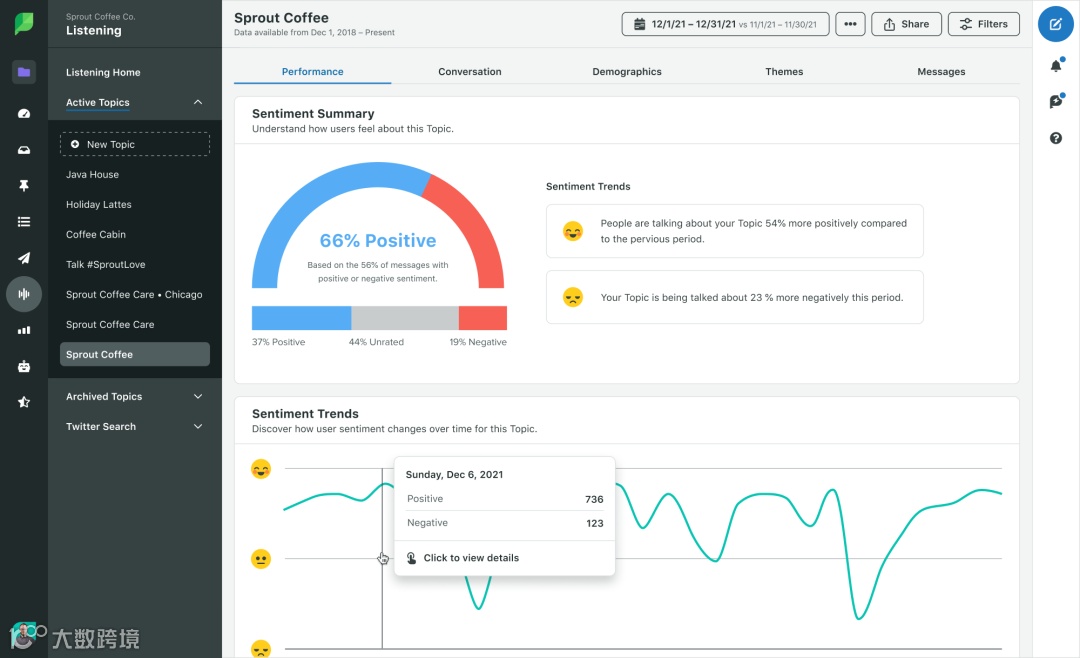Viewport: 1080px width, 658px height.
Task: Click the plus icon beside New Topic
Action: coord(74,144)
